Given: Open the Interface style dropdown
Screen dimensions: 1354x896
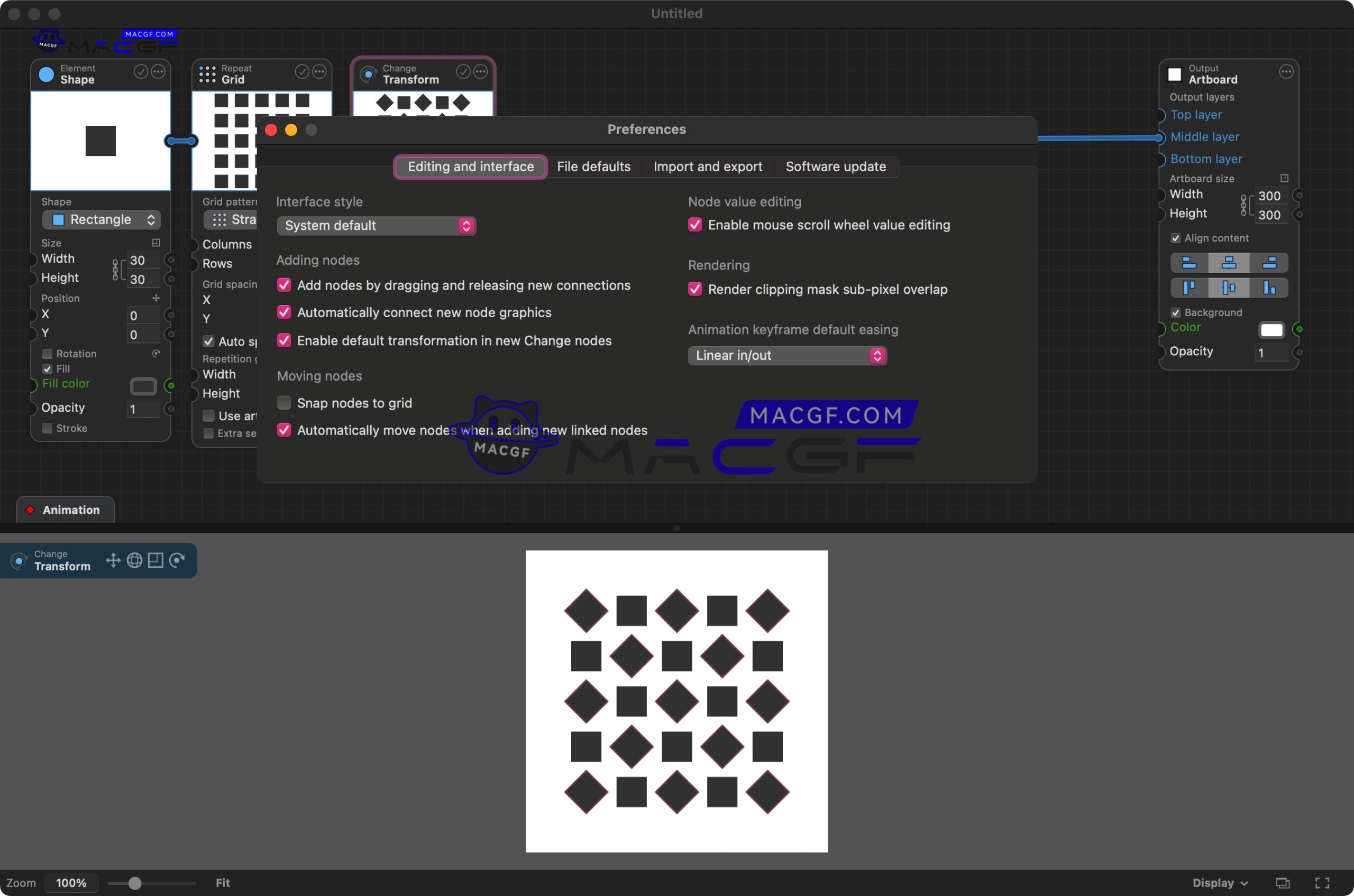Looking at the screenshot, I should pyautogui.click(x=376, y=225).
